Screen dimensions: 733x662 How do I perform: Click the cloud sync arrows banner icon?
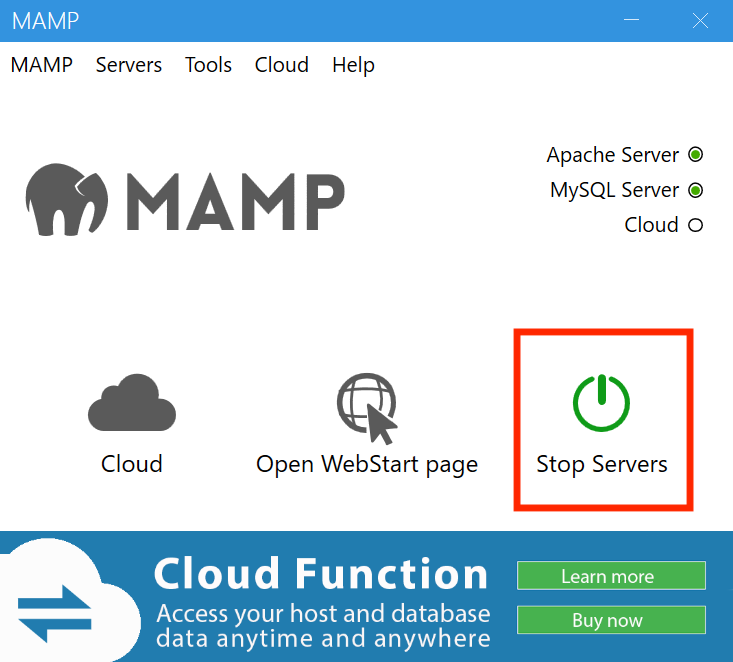point(55,613)
